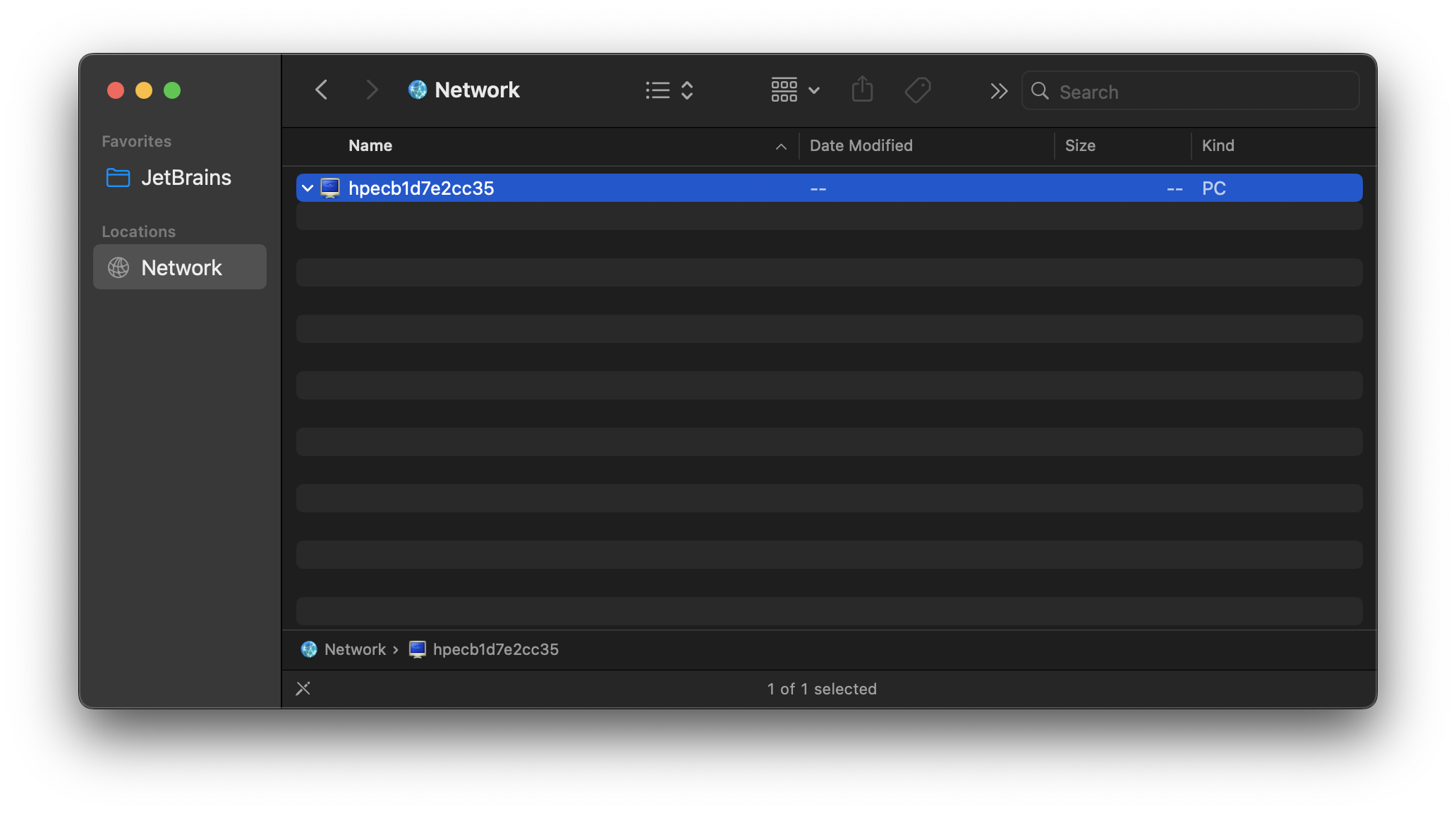Screen dimensions: 1456x813
Task: Open JetBrains folder in sidebar
Action: click(186, 178)
